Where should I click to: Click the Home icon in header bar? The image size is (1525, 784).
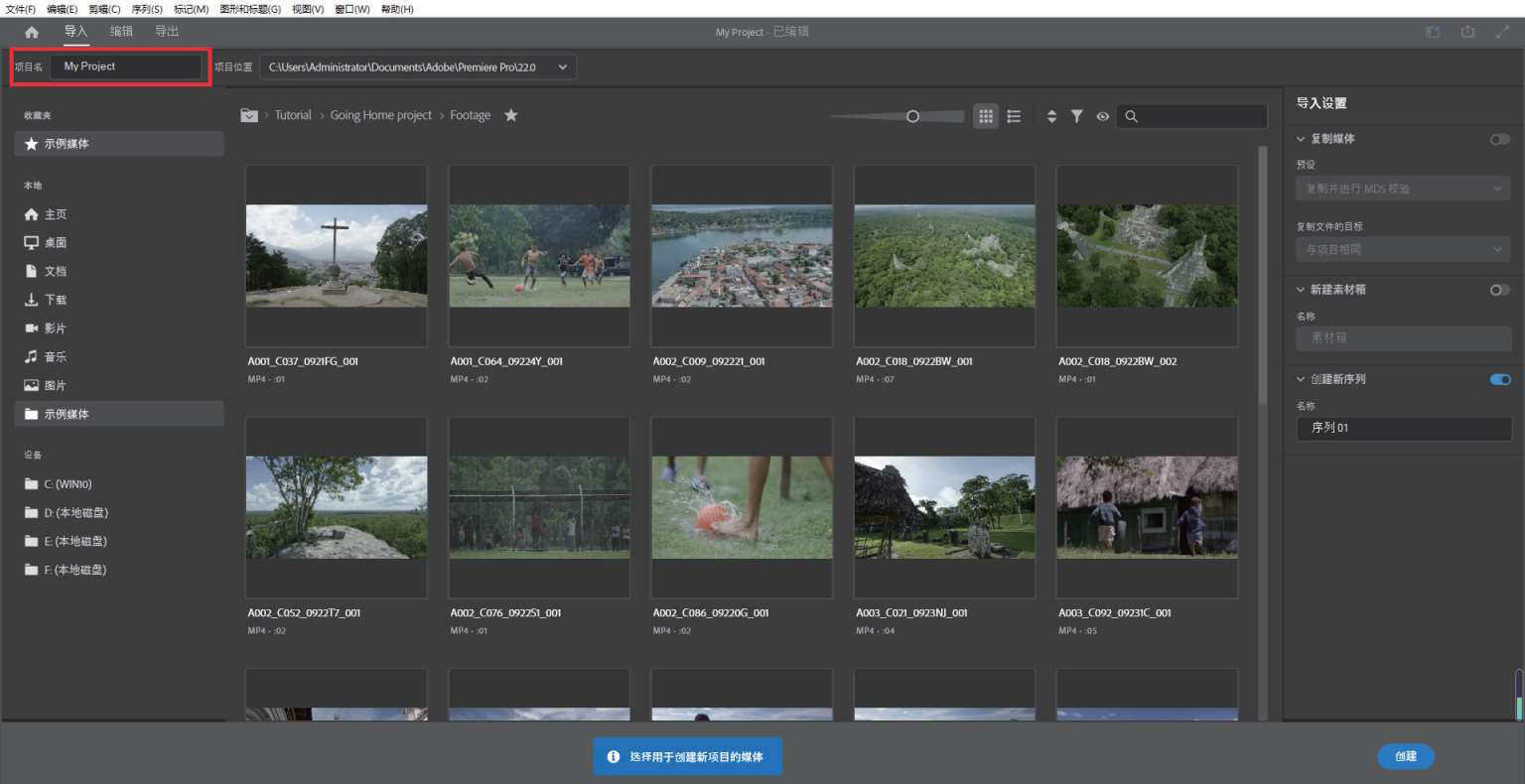tap(32, 32)
